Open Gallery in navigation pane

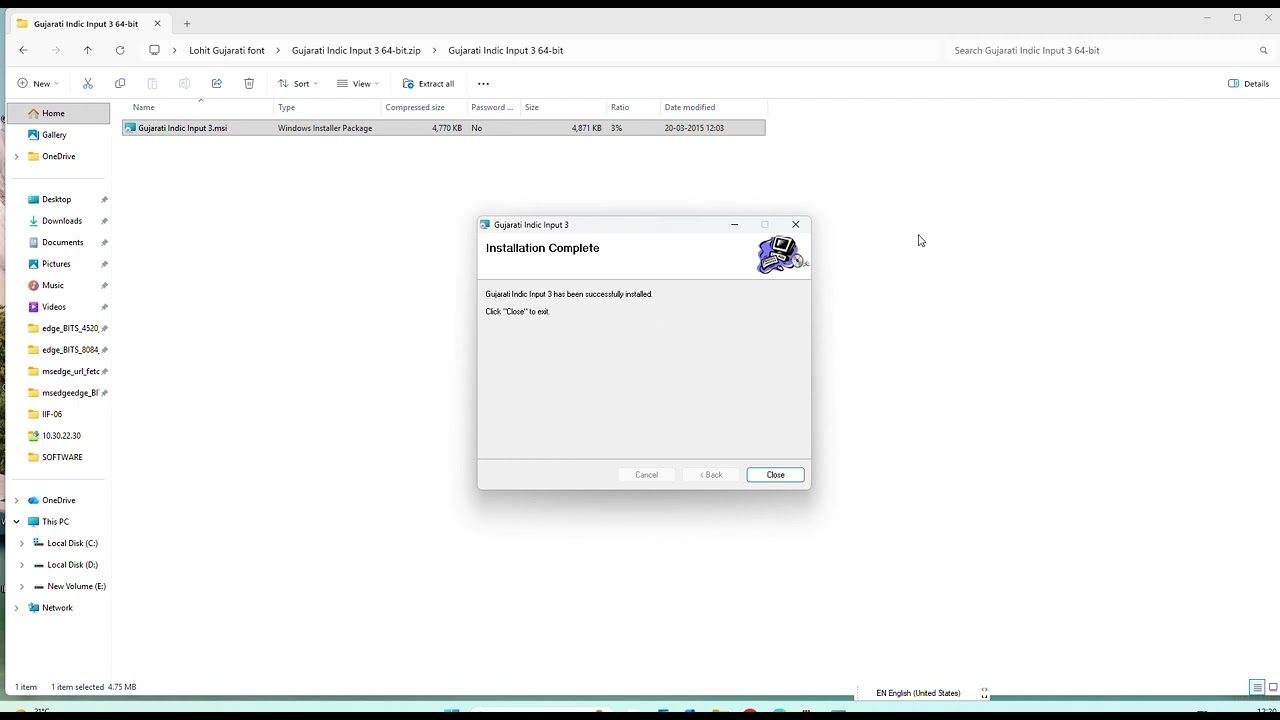tap(54, 135)
